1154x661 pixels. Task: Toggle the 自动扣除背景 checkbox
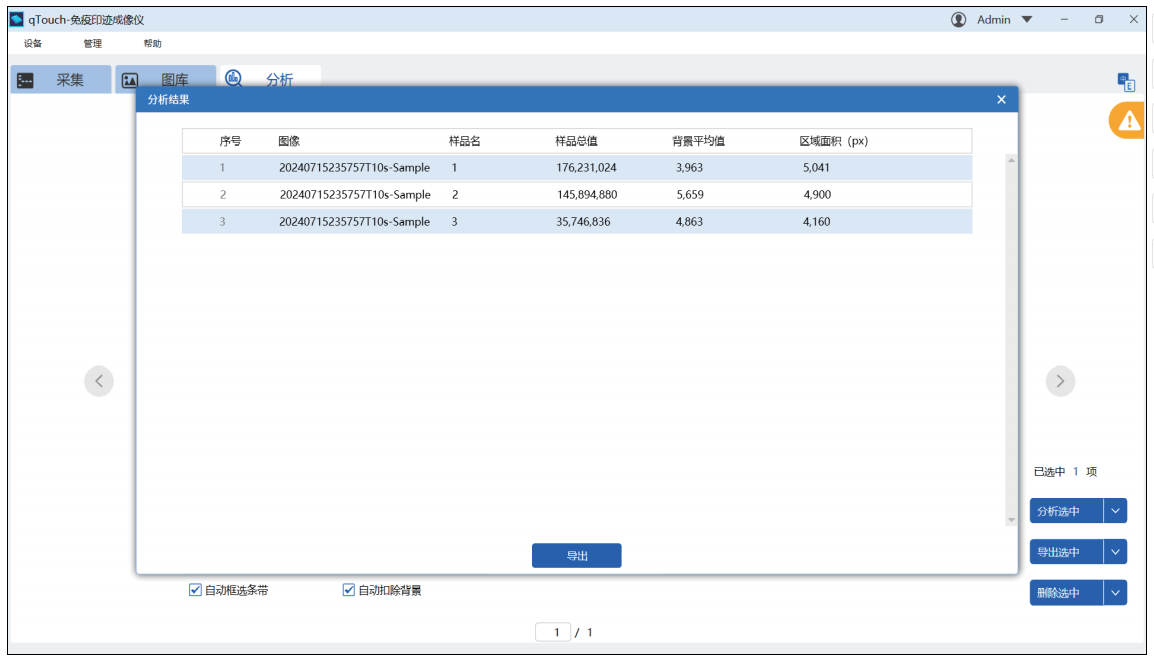349,590
